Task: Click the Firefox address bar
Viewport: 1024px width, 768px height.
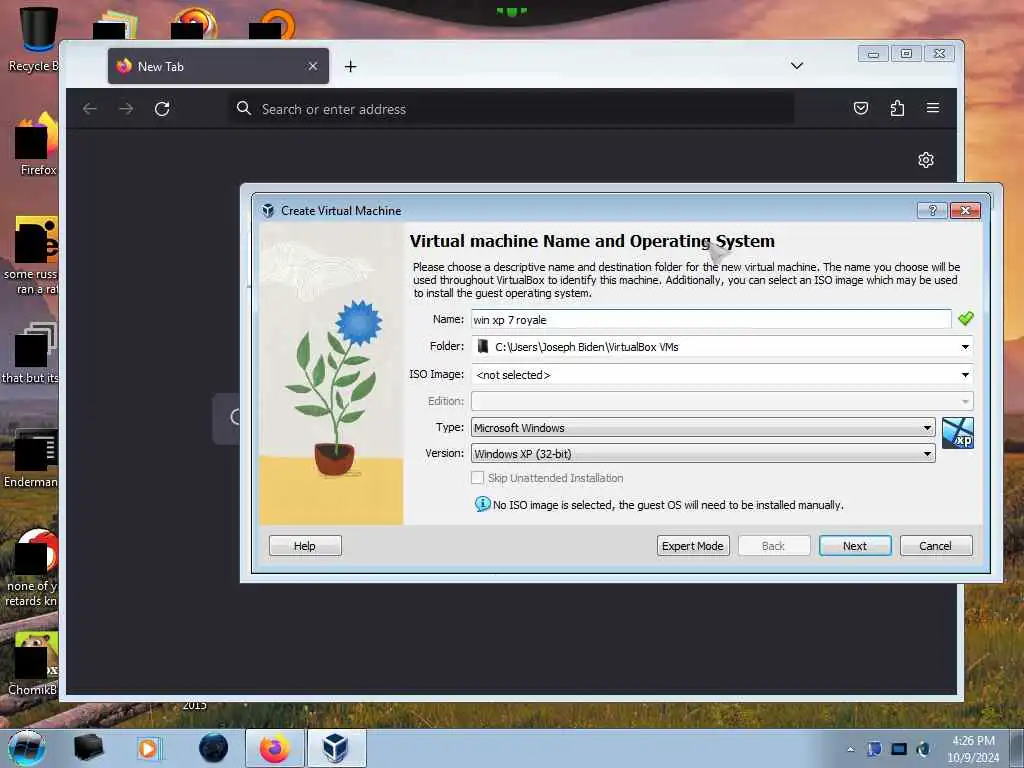Action: (x=511, y=109)
